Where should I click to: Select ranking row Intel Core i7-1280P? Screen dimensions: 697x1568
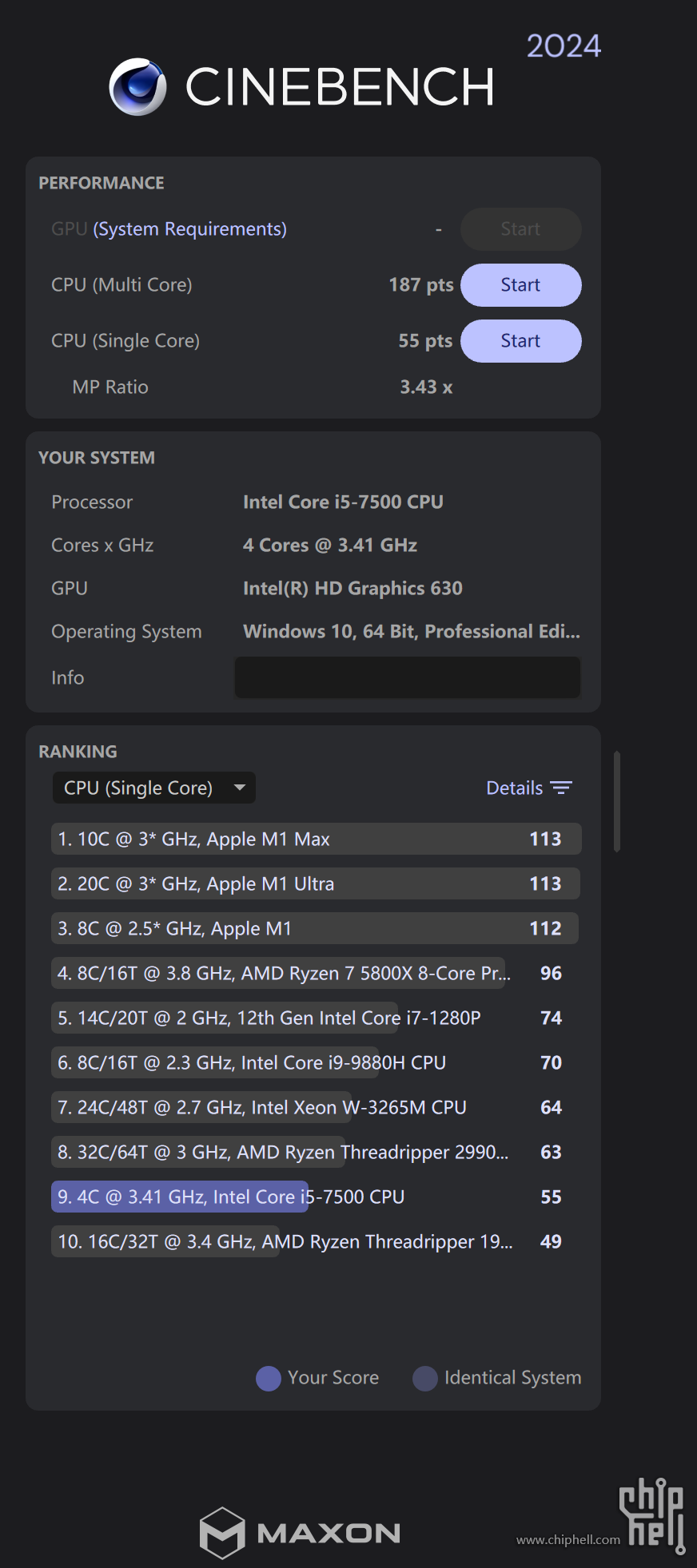316,1018
